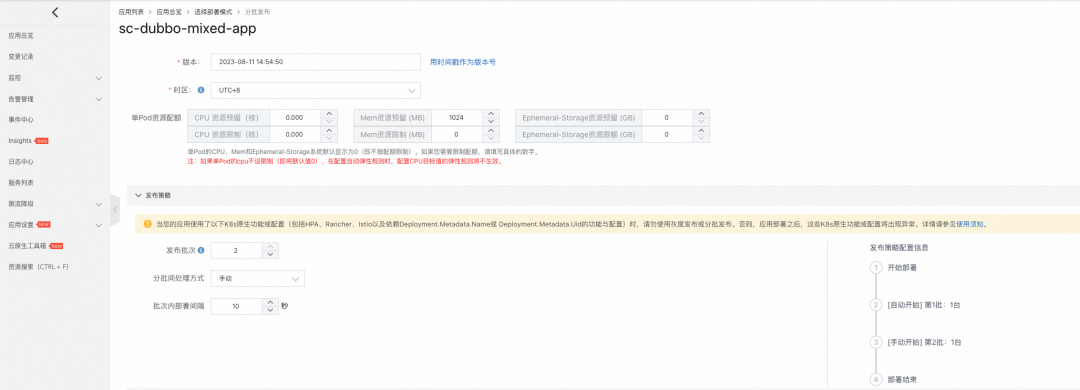Click the Mem资源预留 1024 field

point(456,118)
